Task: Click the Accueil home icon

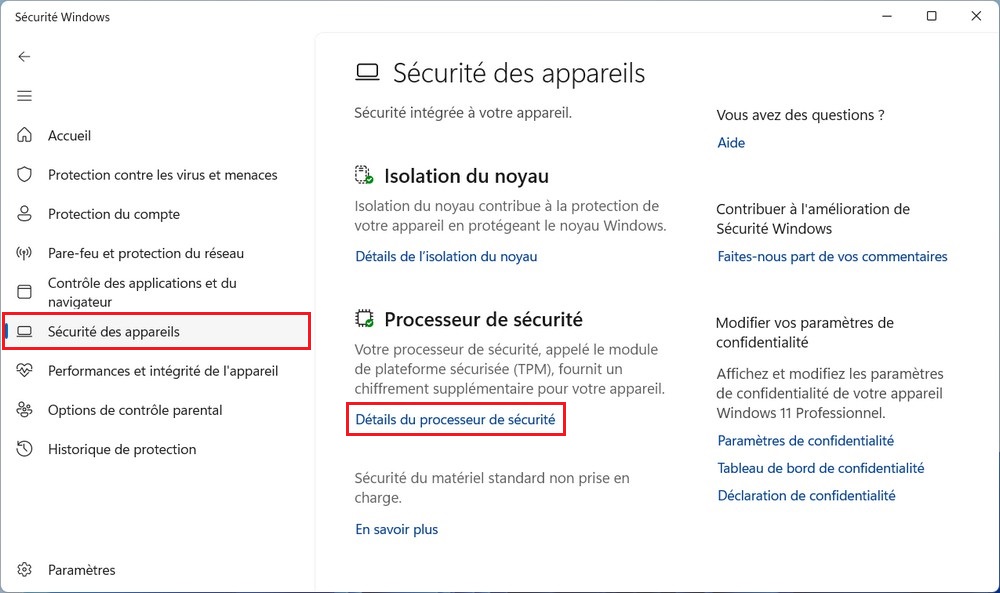Action: point(25,136)
